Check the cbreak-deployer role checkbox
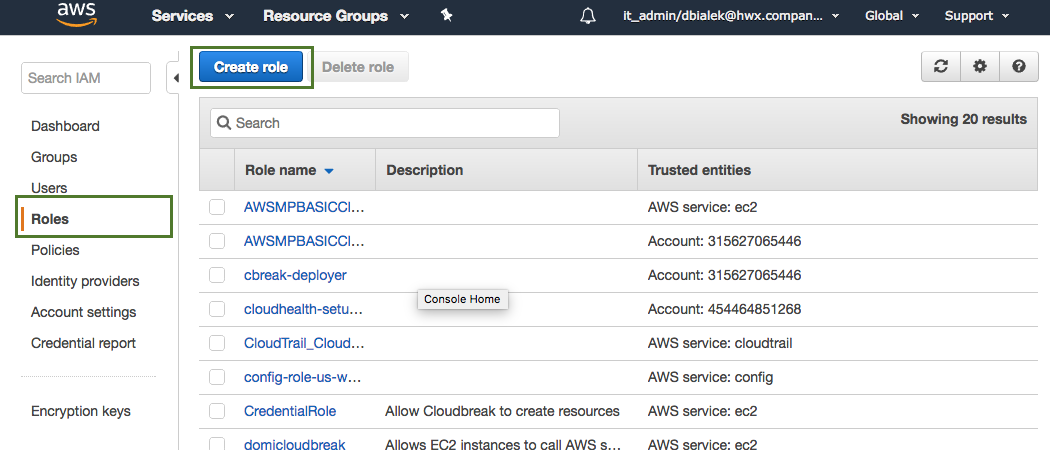Image resolution: width=1050 pixels, height=450 pixels. click(x=217, y=275)
